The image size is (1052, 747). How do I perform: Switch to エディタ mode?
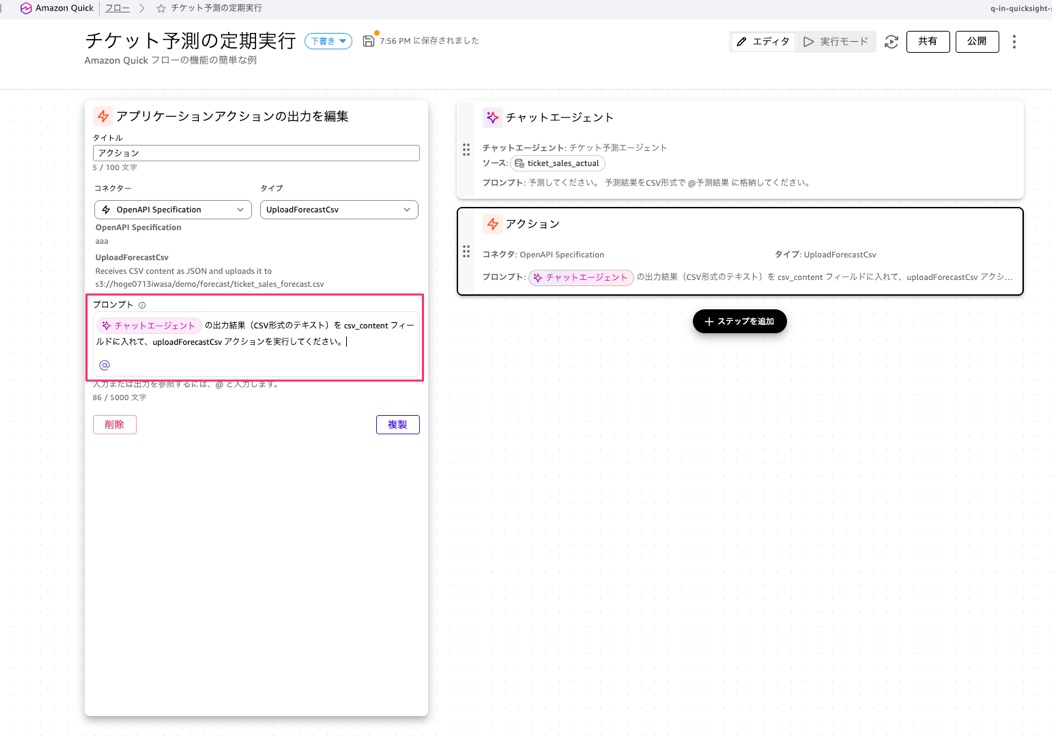(x=763, y=42)
